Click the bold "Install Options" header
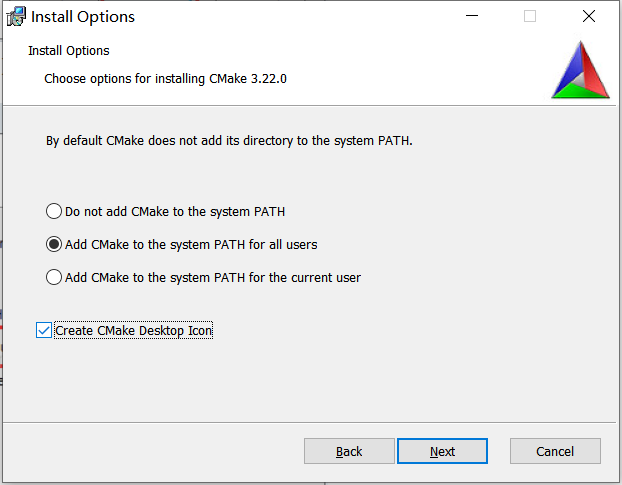Screen dimensions: 622x485 click(x=69, y=51)
